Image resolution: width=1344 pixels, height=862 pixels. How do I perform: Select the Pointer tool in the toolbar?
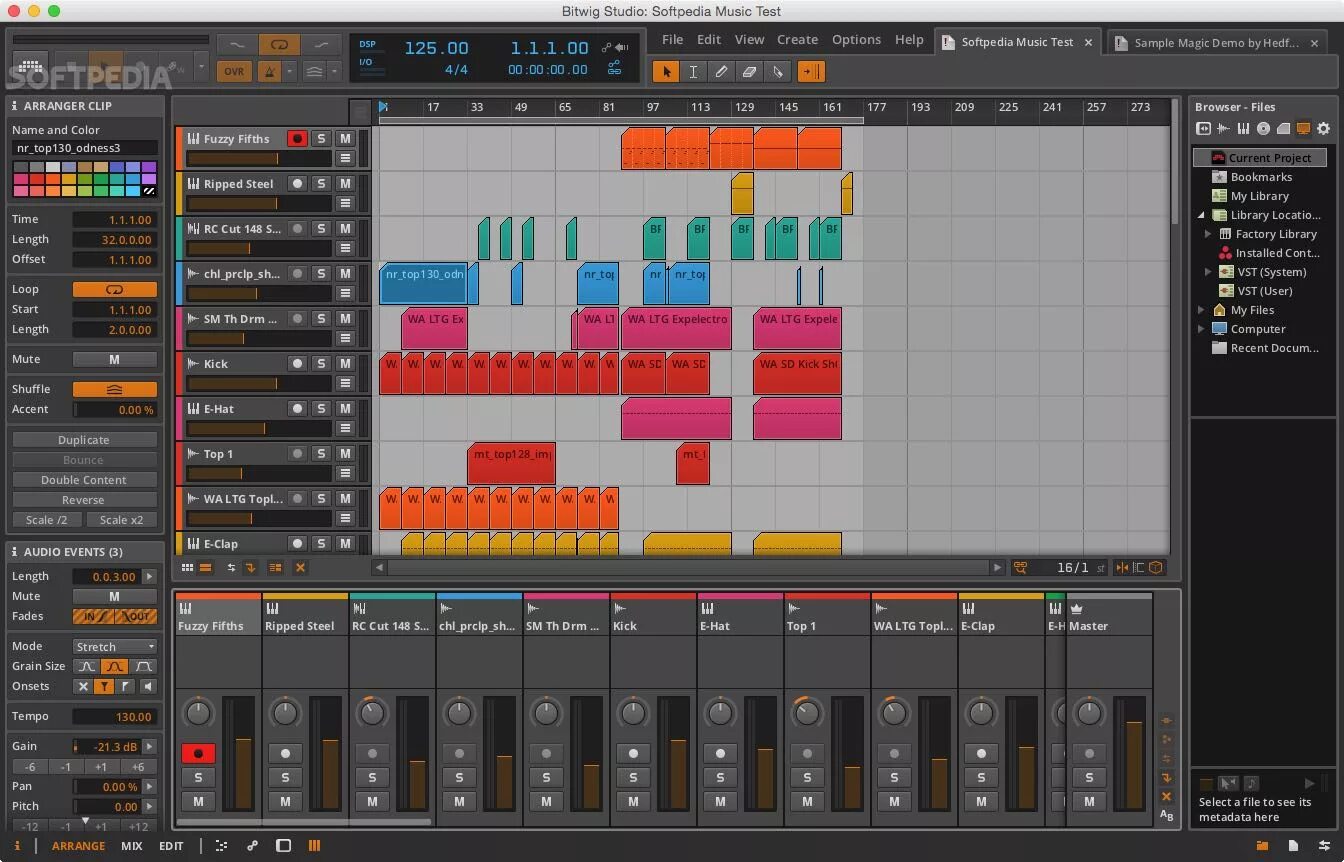(665, 71)
